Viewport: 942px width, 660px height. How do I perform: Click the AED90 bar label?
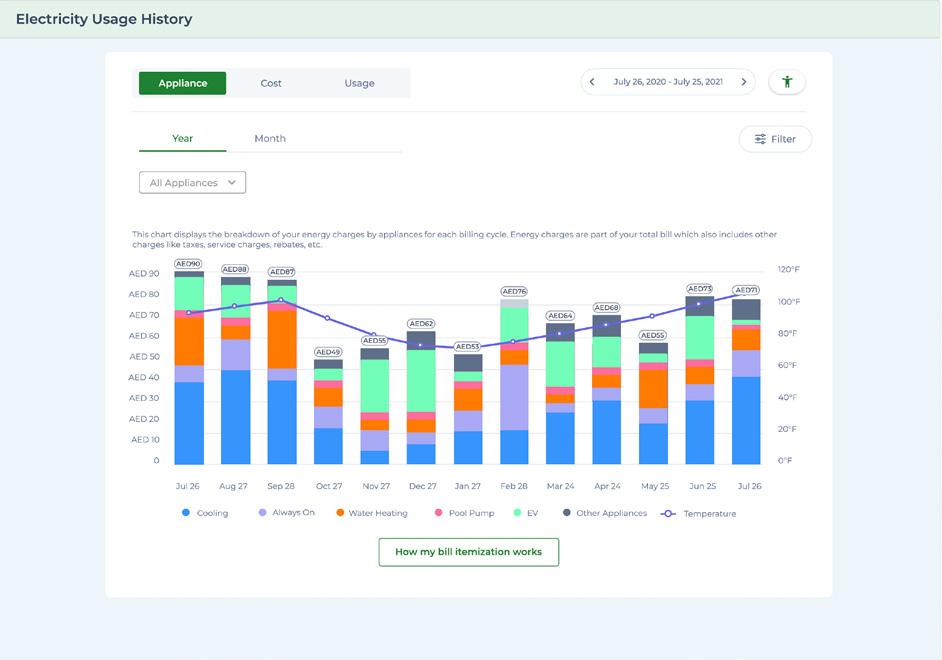(188, 264)
